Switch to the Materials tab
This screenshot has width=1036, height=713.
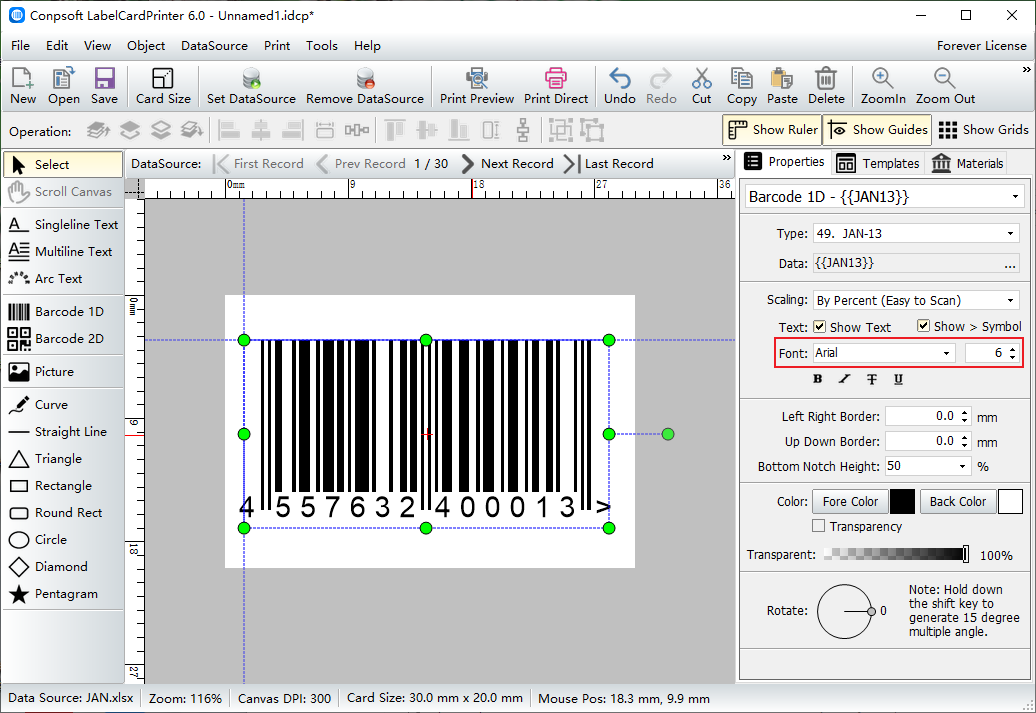(x=967, y=163)
